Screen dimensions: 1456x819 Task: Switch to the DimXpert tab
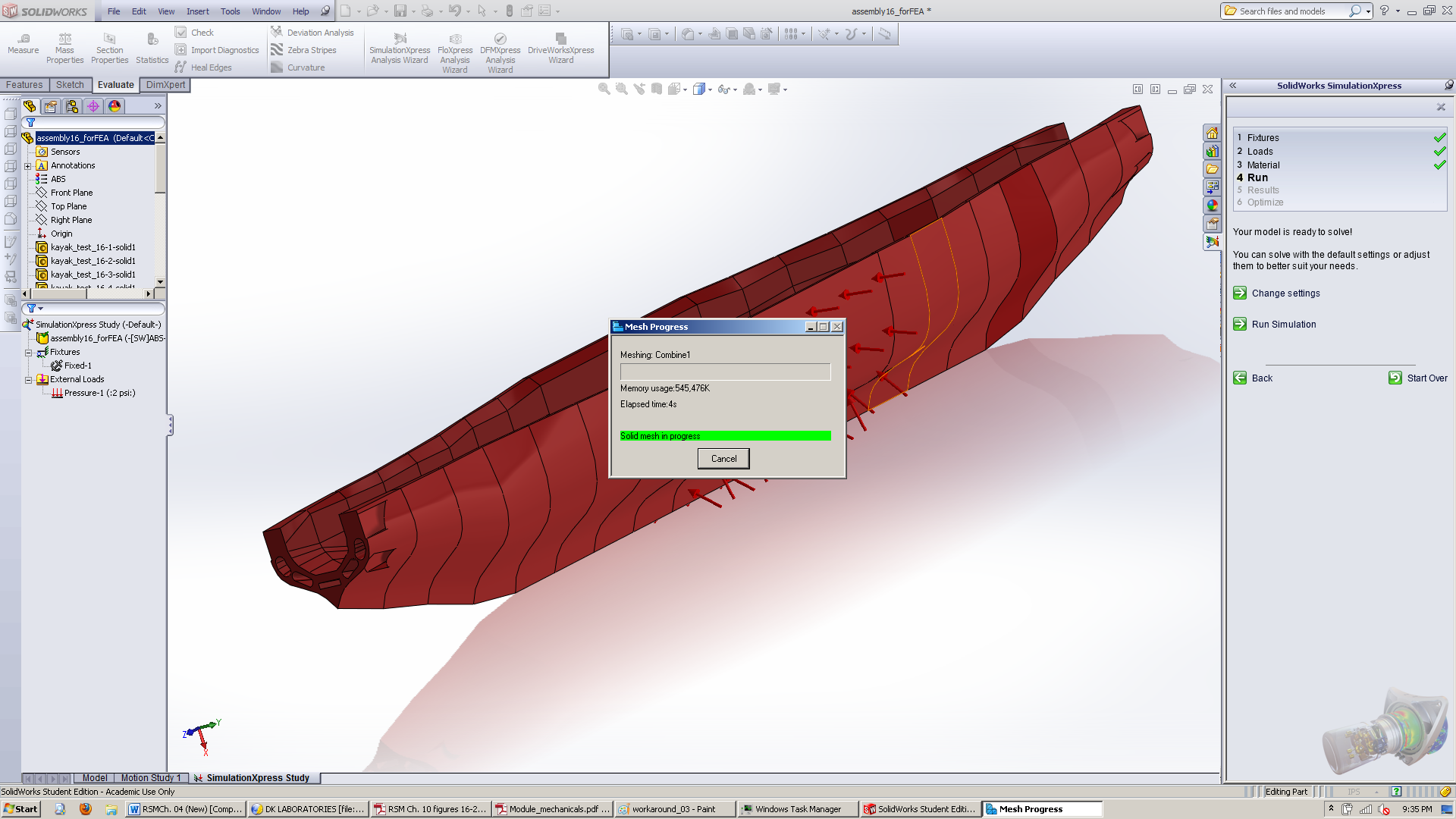[x=165, y=85]
